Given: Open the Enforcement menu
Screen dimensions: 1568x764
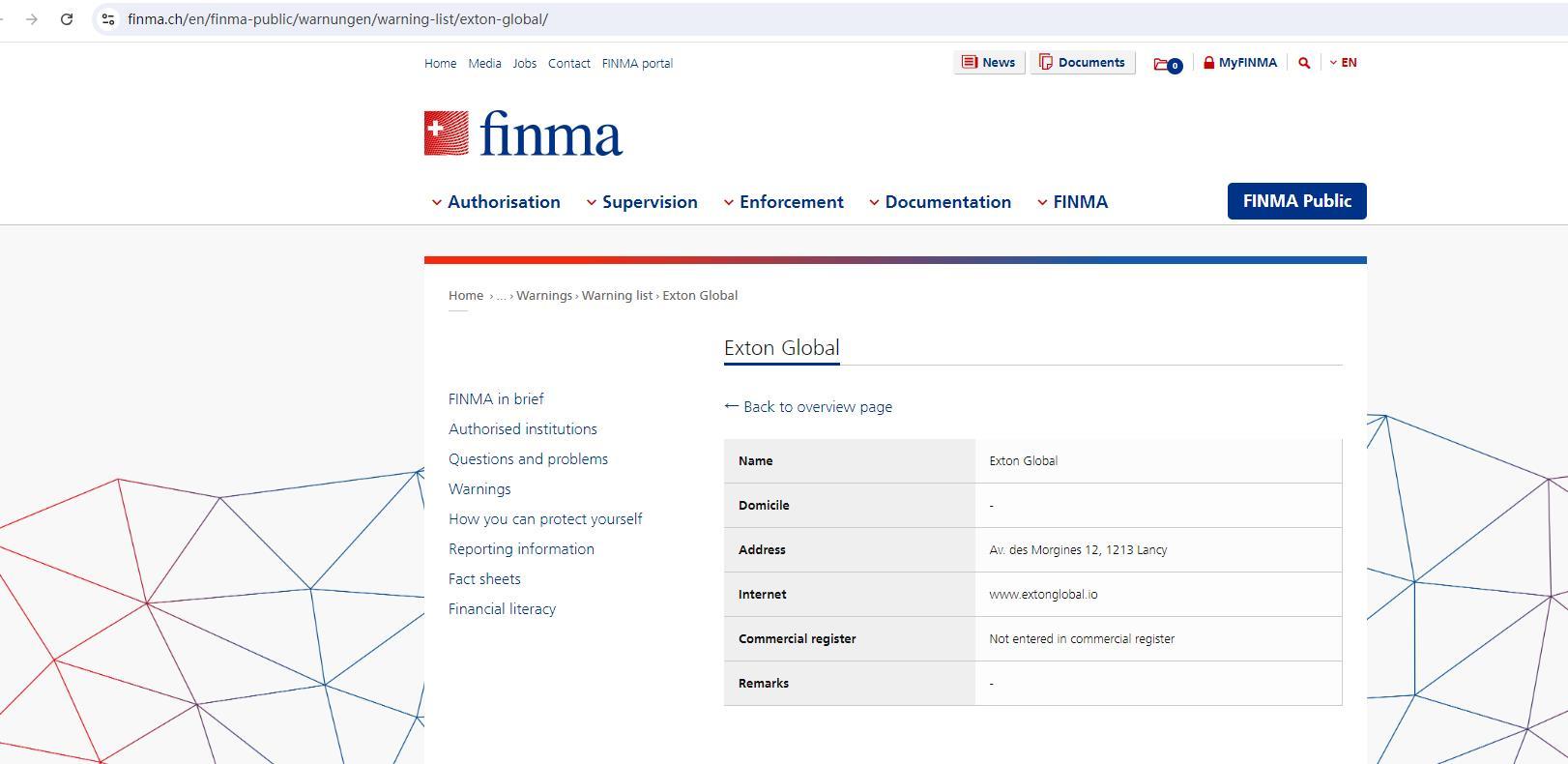Looking at the screenshot, I should [784, 202].
